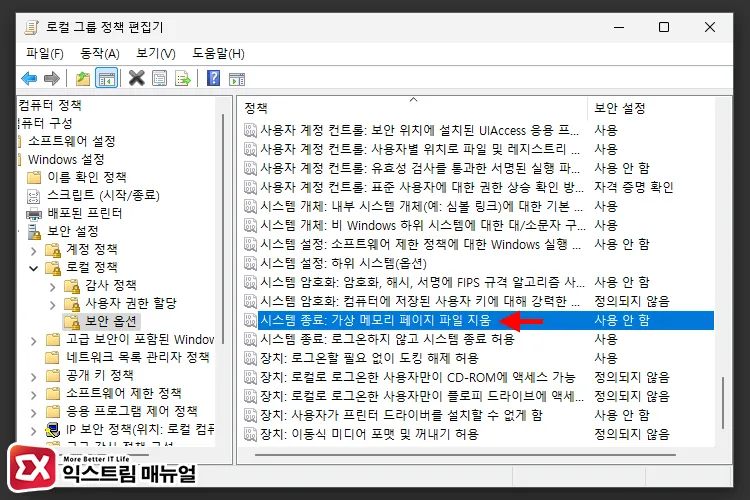
Task: Toggle the Show/Hide Console Tree icon
Action: [106, 78]
